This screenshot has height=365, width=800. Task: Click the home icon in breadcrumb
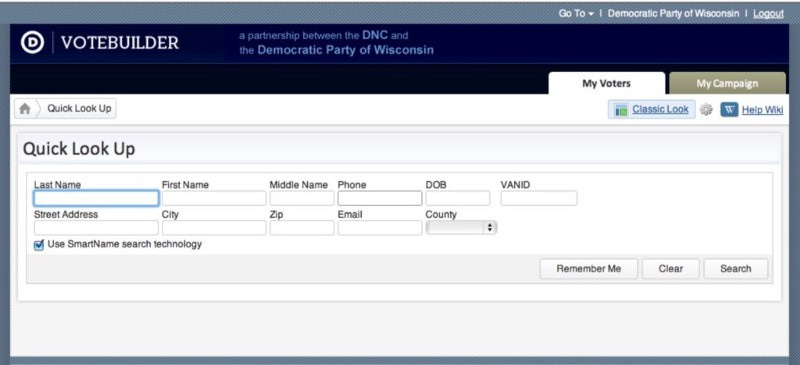[x=24, y=109]
